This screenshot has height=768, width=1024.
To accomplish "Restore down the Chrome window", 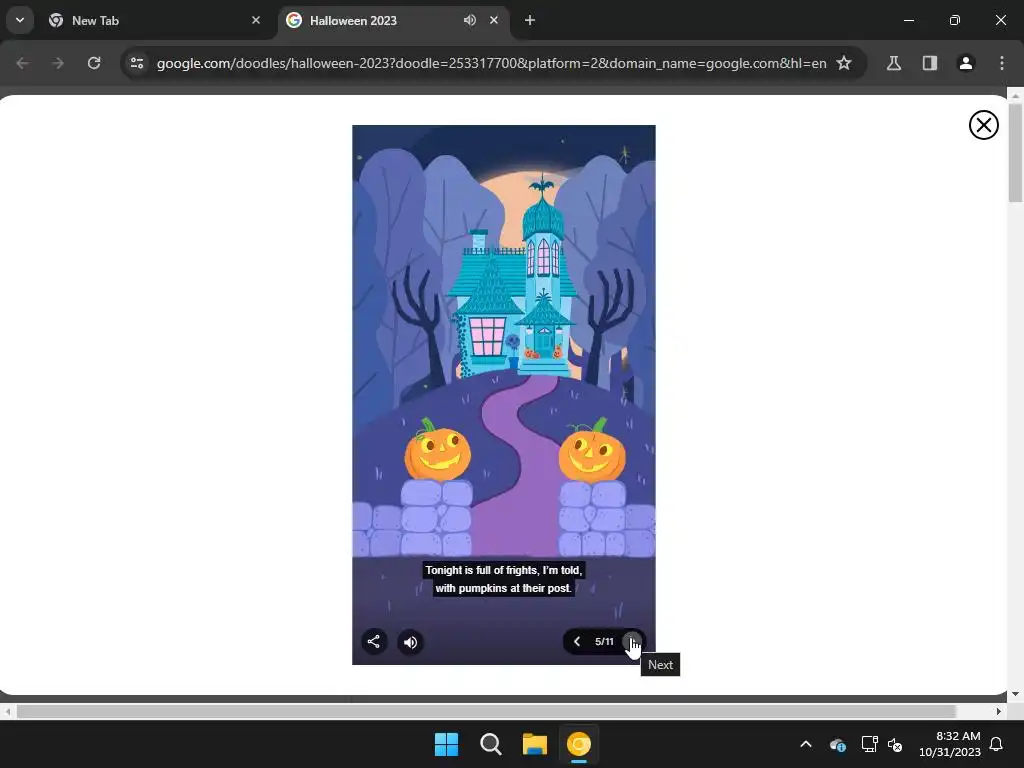I will [x=955, y=20].
